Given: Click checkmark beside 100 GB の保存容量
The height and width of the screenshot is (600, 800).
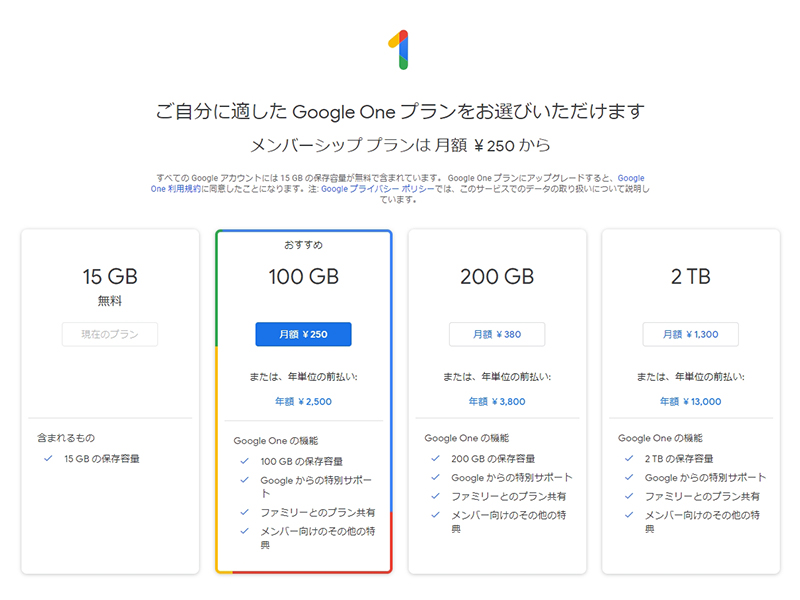Looking at the screenshot, I should [244, 461].
